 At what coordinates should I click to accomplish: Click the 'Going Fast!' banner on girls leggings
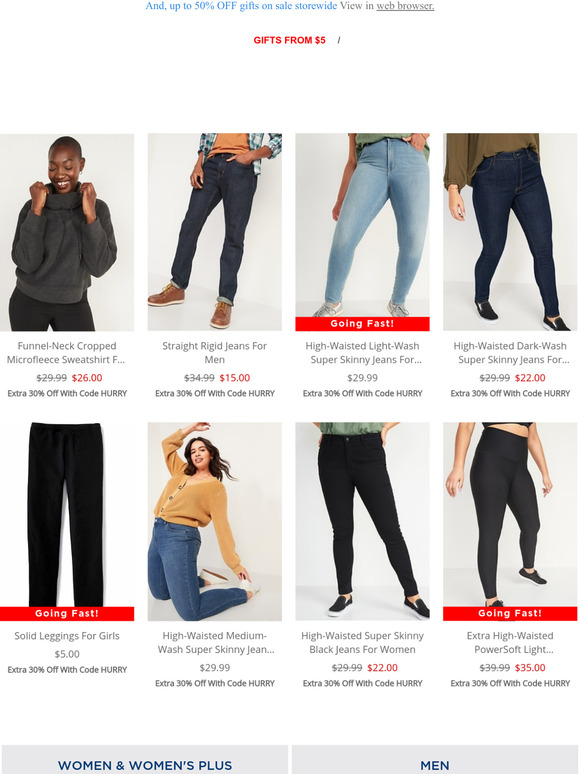pyautogui.click(x=67, y=614)
